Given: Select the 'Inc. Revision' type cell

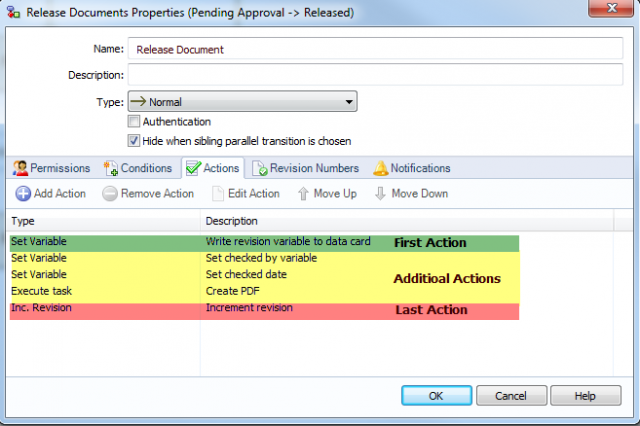Looking at the screenshot, I should 41,307.
